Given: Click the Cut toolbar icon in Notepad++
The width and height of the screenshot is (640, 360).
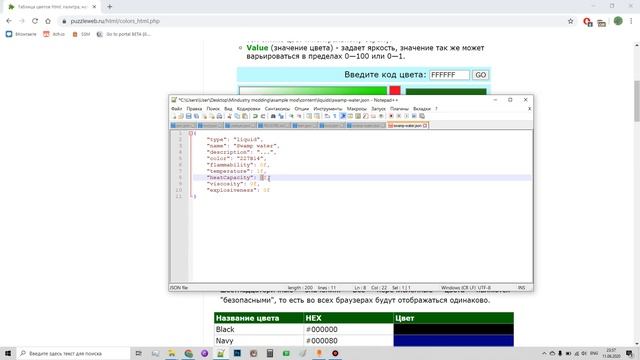Looking at the screenshot, I should pos(229,116).
